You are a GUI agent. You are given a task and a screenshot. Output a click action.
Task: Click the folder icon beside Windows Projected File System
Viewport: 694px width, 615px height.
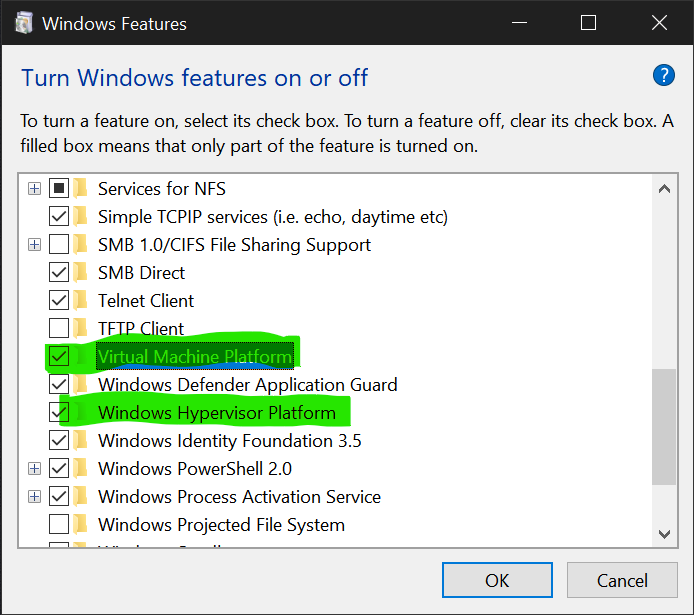coord(80,524)
